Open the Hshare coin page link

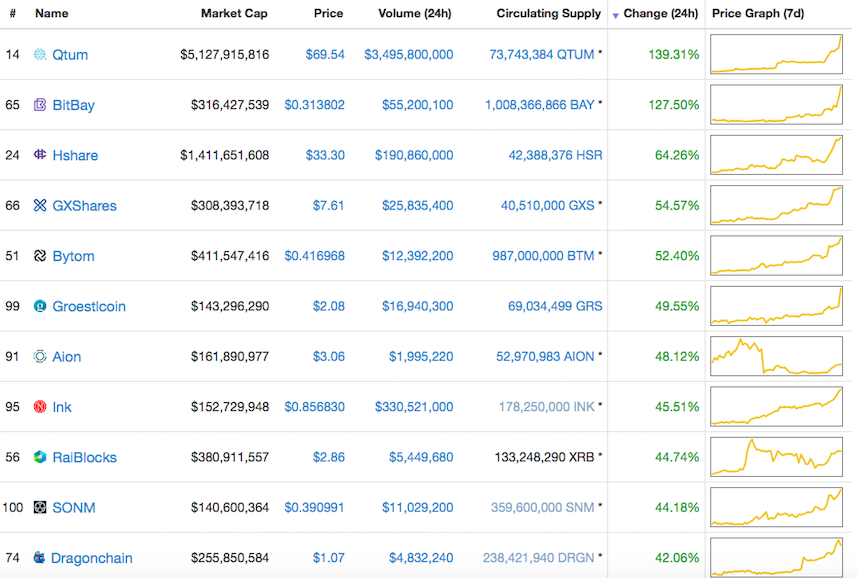click(75, 155)
